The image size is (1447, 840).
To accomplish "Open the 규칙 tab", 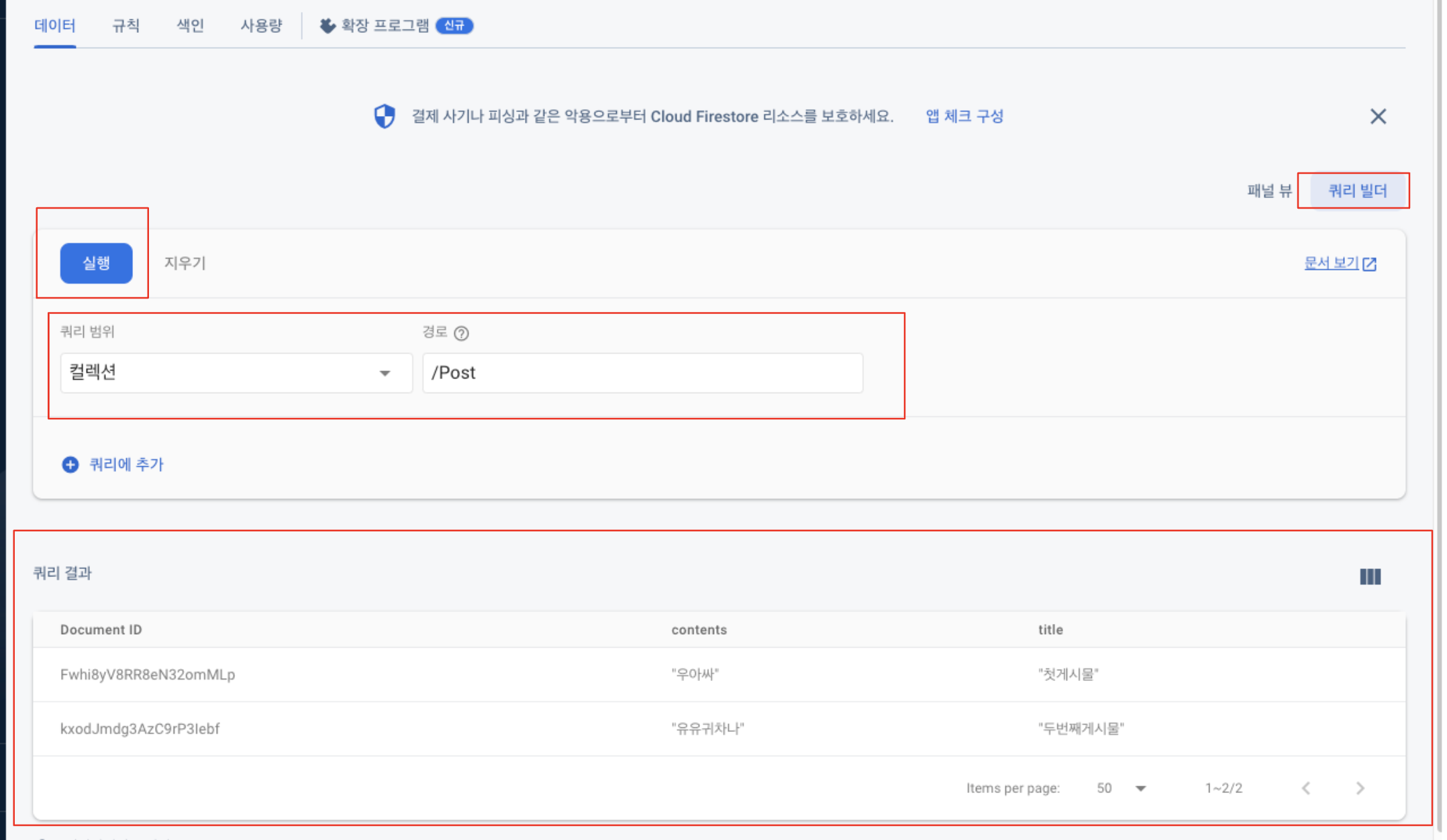I will [126, 25].
